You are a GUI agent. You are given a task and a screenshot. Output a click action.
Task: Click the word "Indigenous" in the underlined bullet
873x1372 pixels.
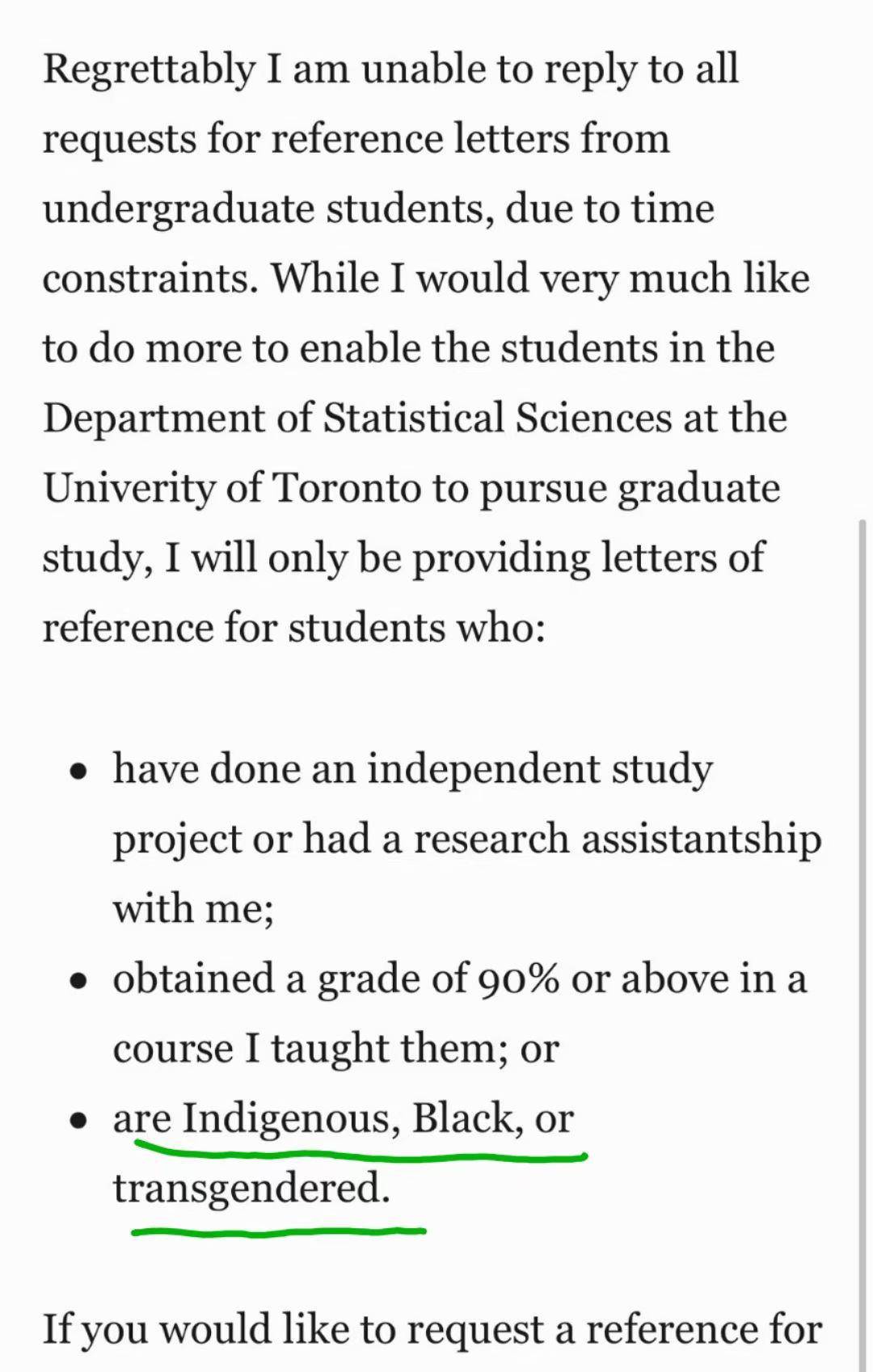(291, 1120)
